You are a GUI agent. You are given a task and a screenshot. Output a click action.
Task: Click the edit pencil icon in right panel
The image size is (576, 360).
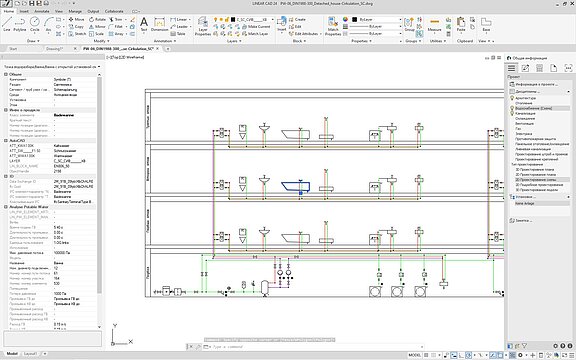pos(525,68)
